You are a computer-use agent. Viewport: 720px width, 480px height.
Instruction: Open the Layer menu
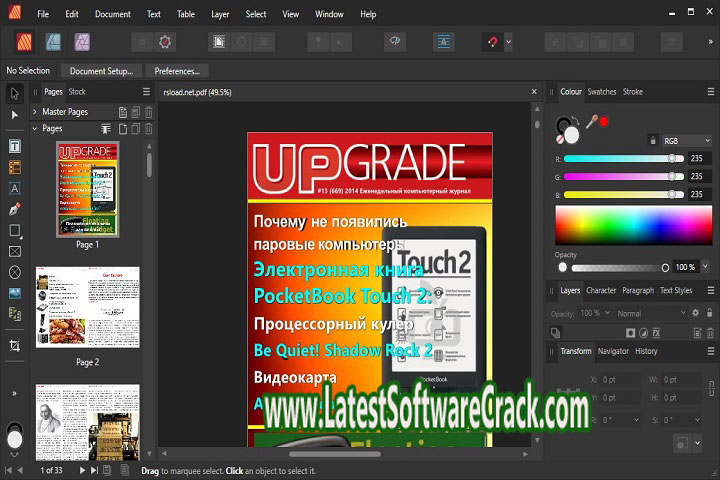[220, 14]
